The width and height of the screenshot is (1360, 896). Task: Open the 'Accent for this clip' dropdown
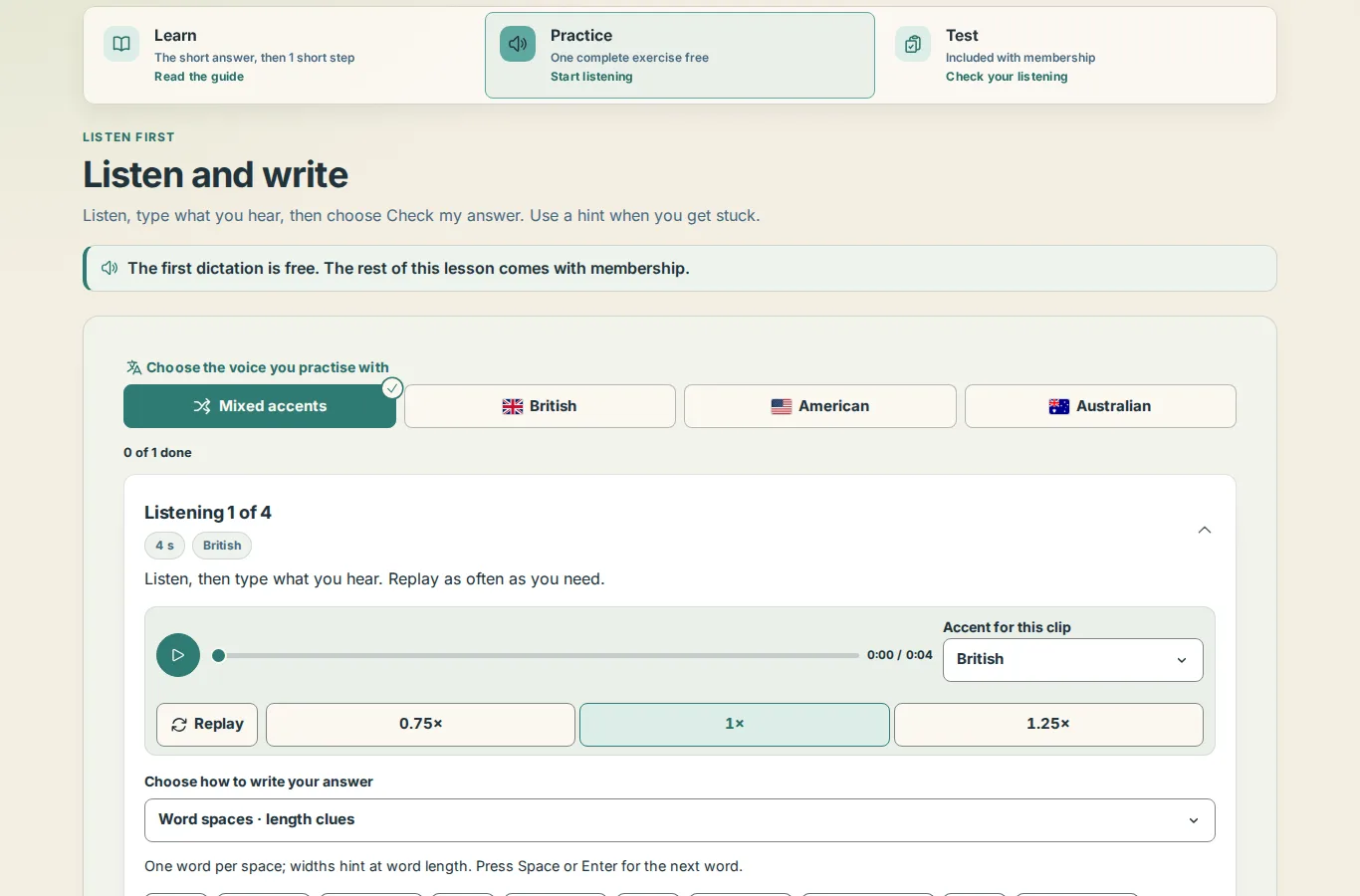pyautogui.click(x=1073, y=660)
